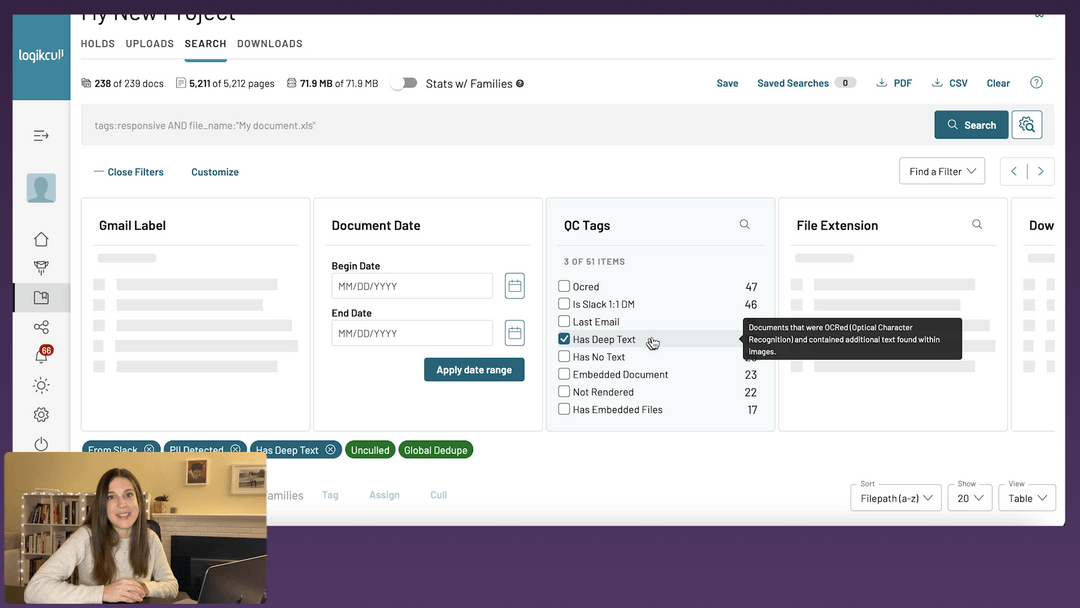Toggle the Stats w/ Families switch

point(403,83)
